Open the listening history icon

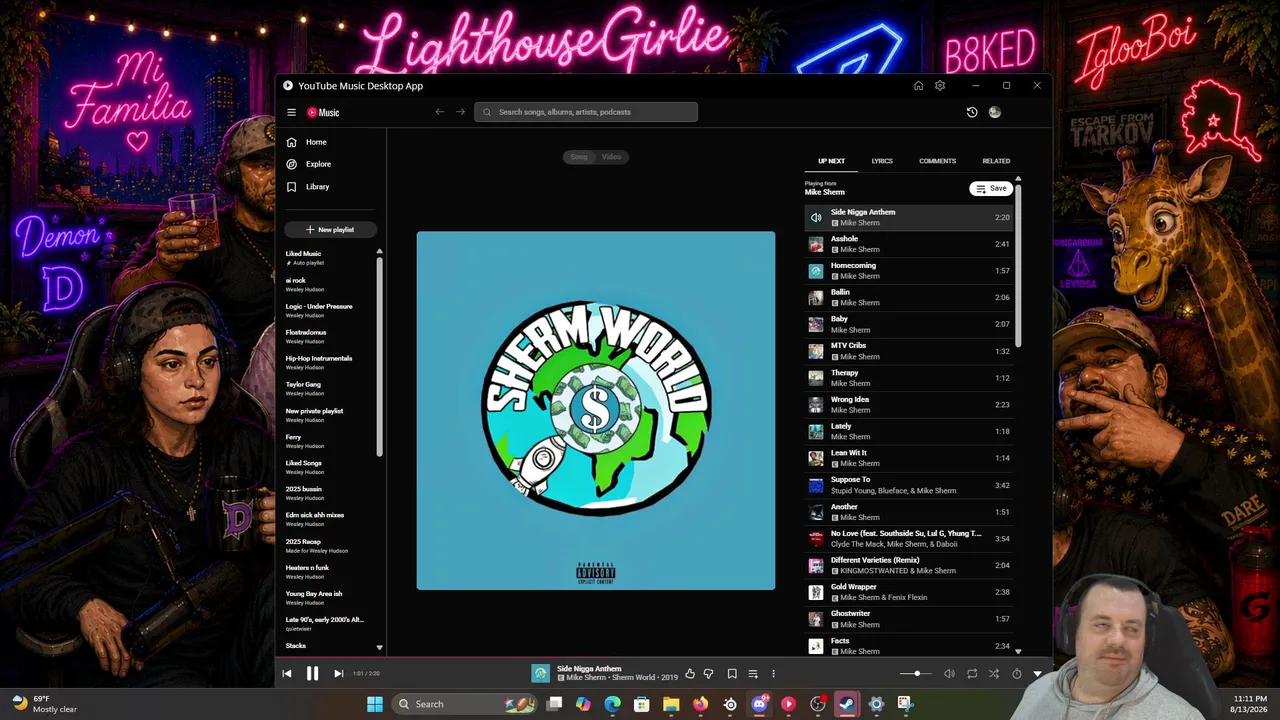(971, 112)
